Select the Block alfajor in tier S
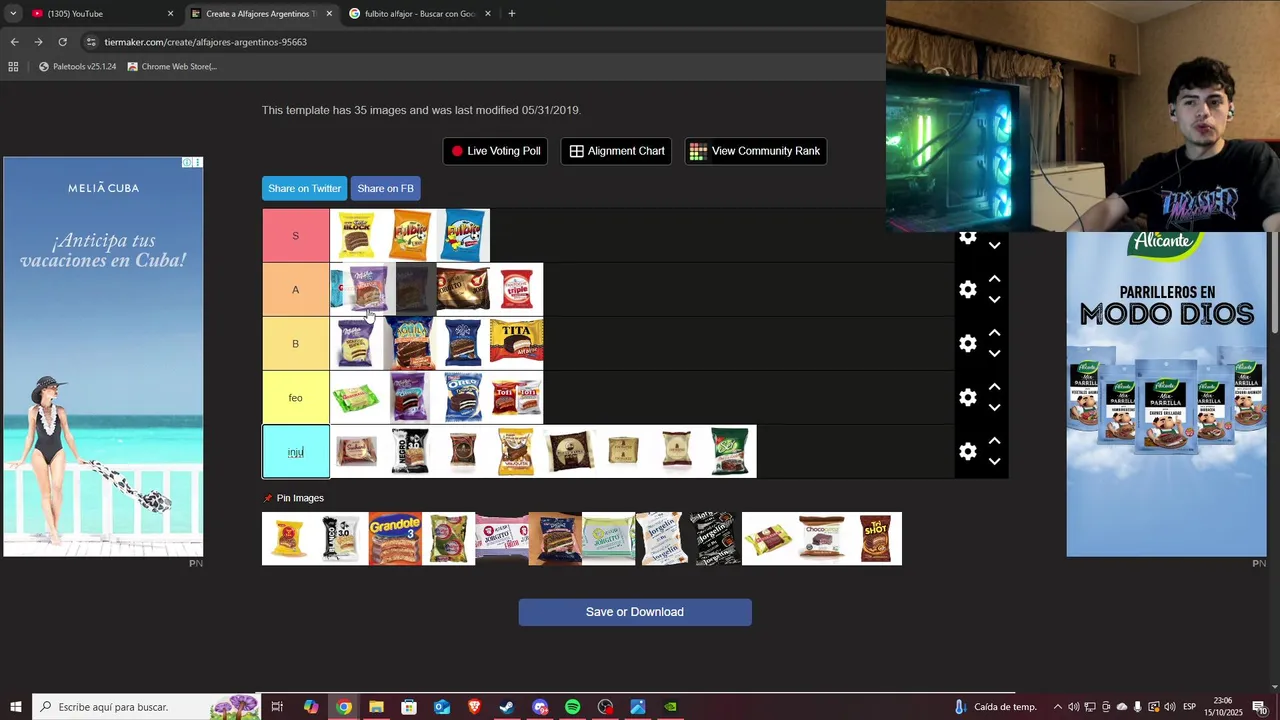The width and height of the screenshot is (1280, 720). (357, 235)
